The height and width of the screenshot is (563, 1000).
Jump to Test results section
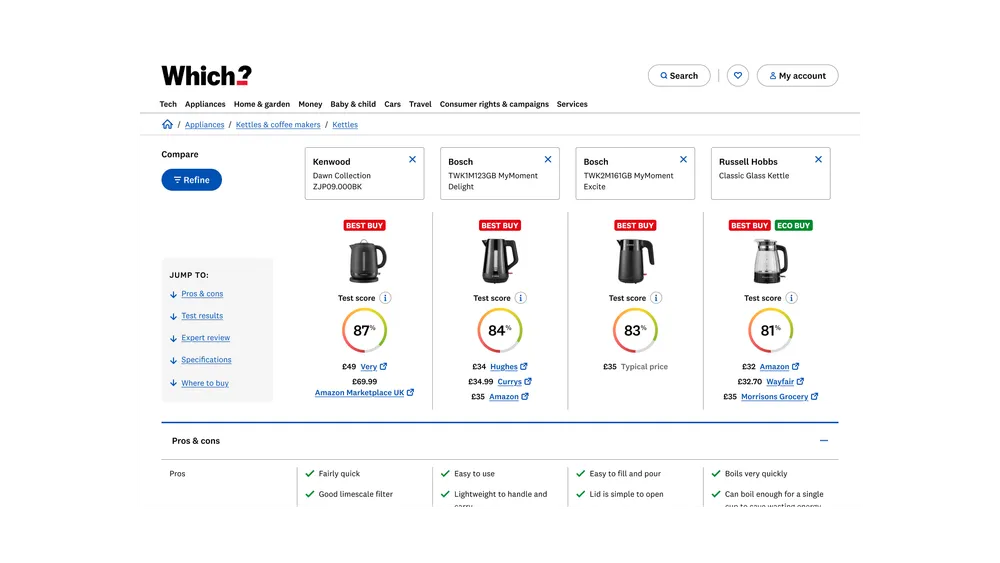[x=202, y=316]
